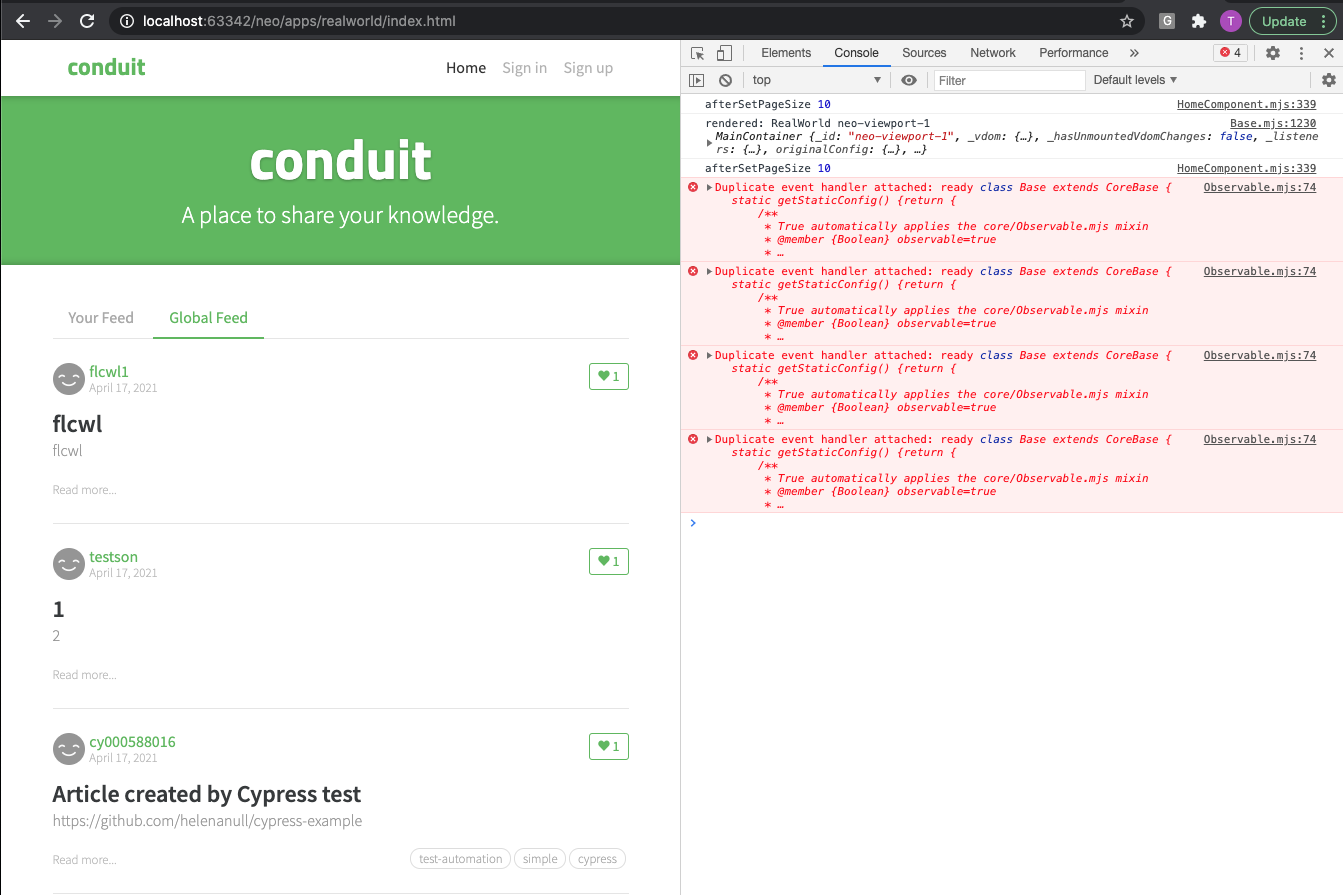Click the simple tag pill
This screenshot has width=1343, height=895.
coord(540,859)
